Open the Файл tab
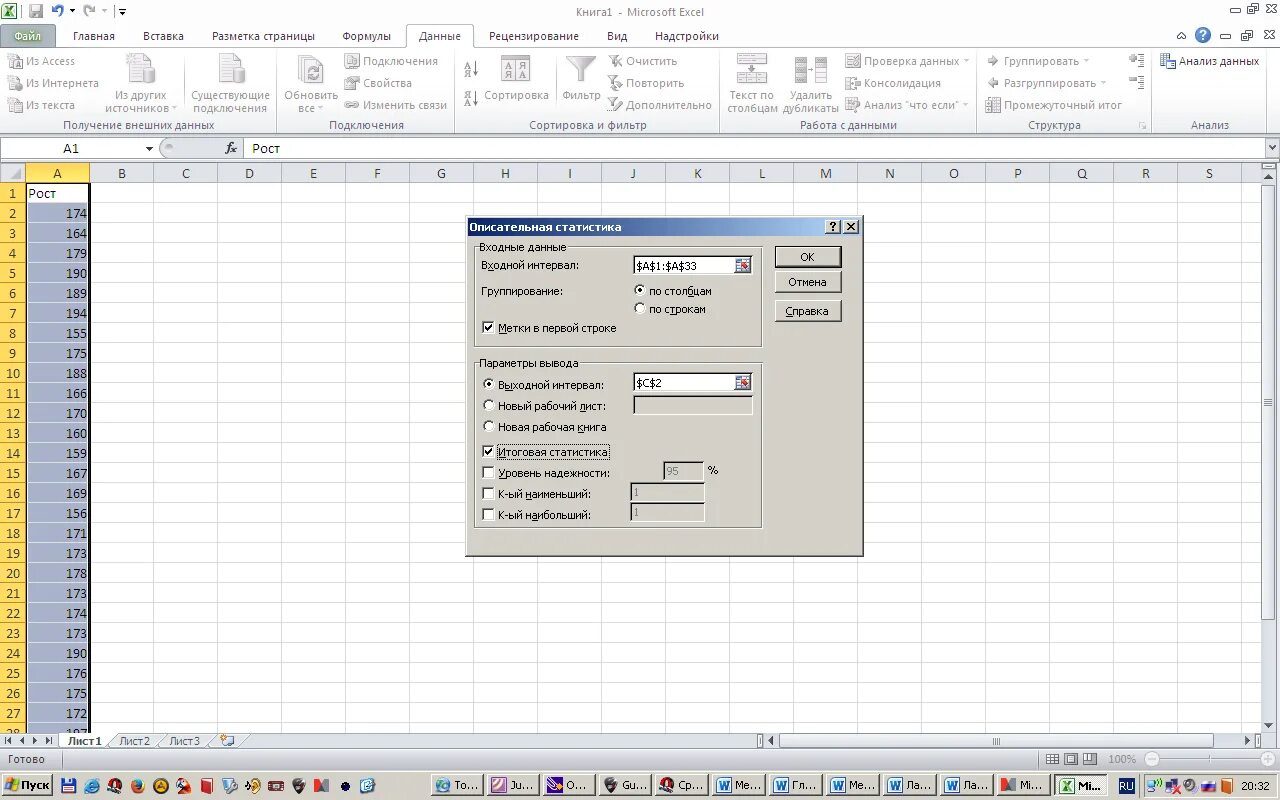 pyautogui.click(x=27, y=36)
